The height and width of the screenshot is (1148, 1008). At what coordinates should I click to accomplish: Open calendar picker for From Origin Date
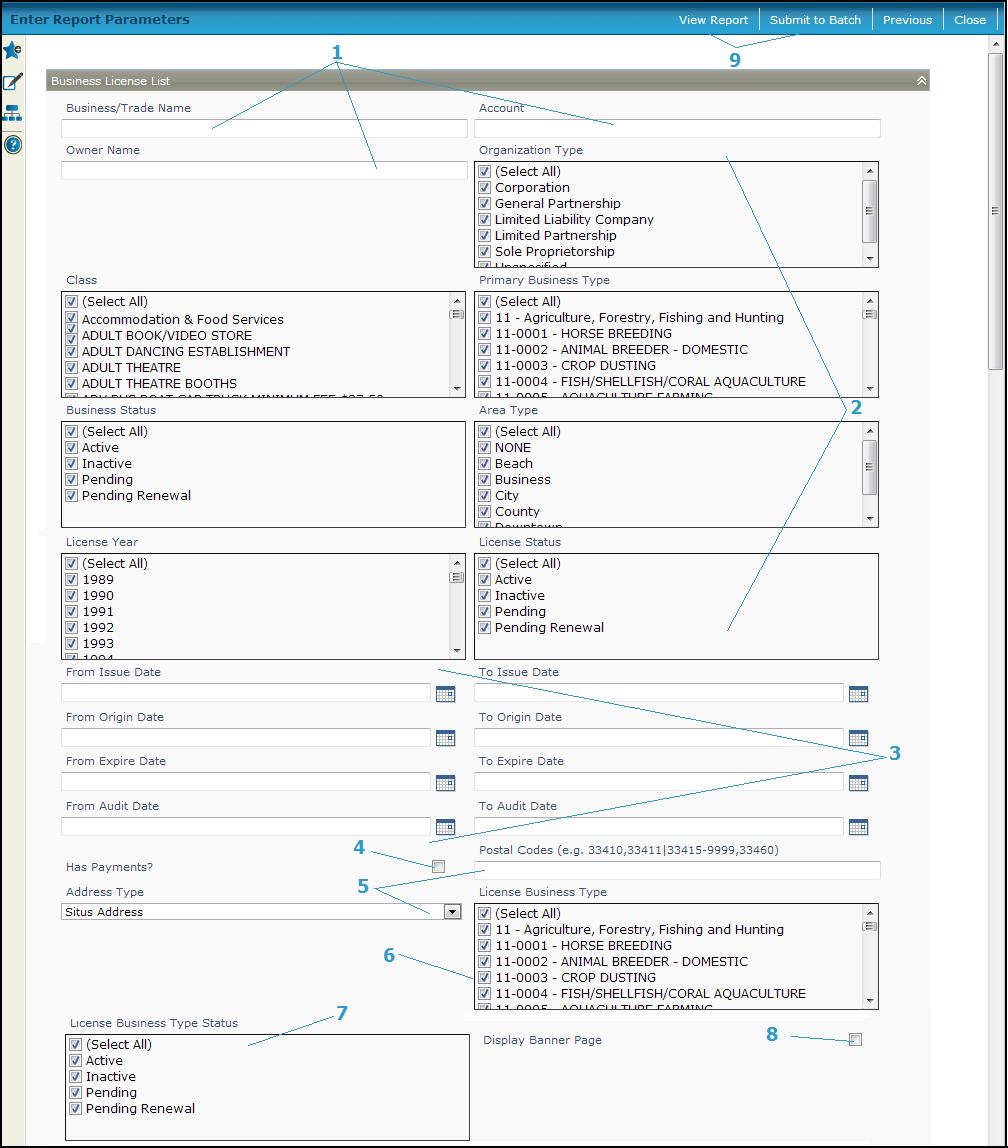[445, 738]
